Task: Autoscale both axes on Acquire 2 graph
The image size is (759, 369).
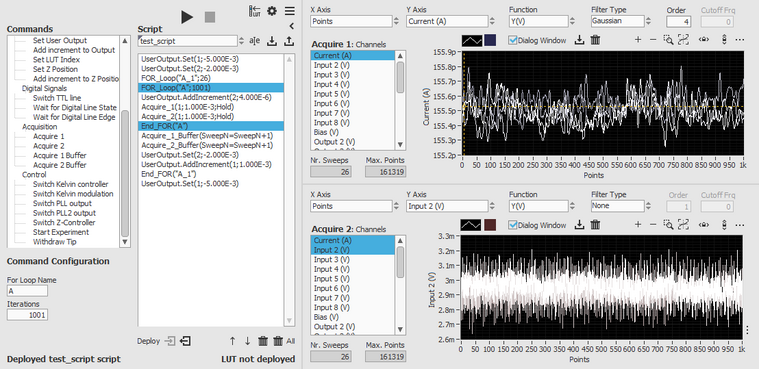Action: (683, 225)
